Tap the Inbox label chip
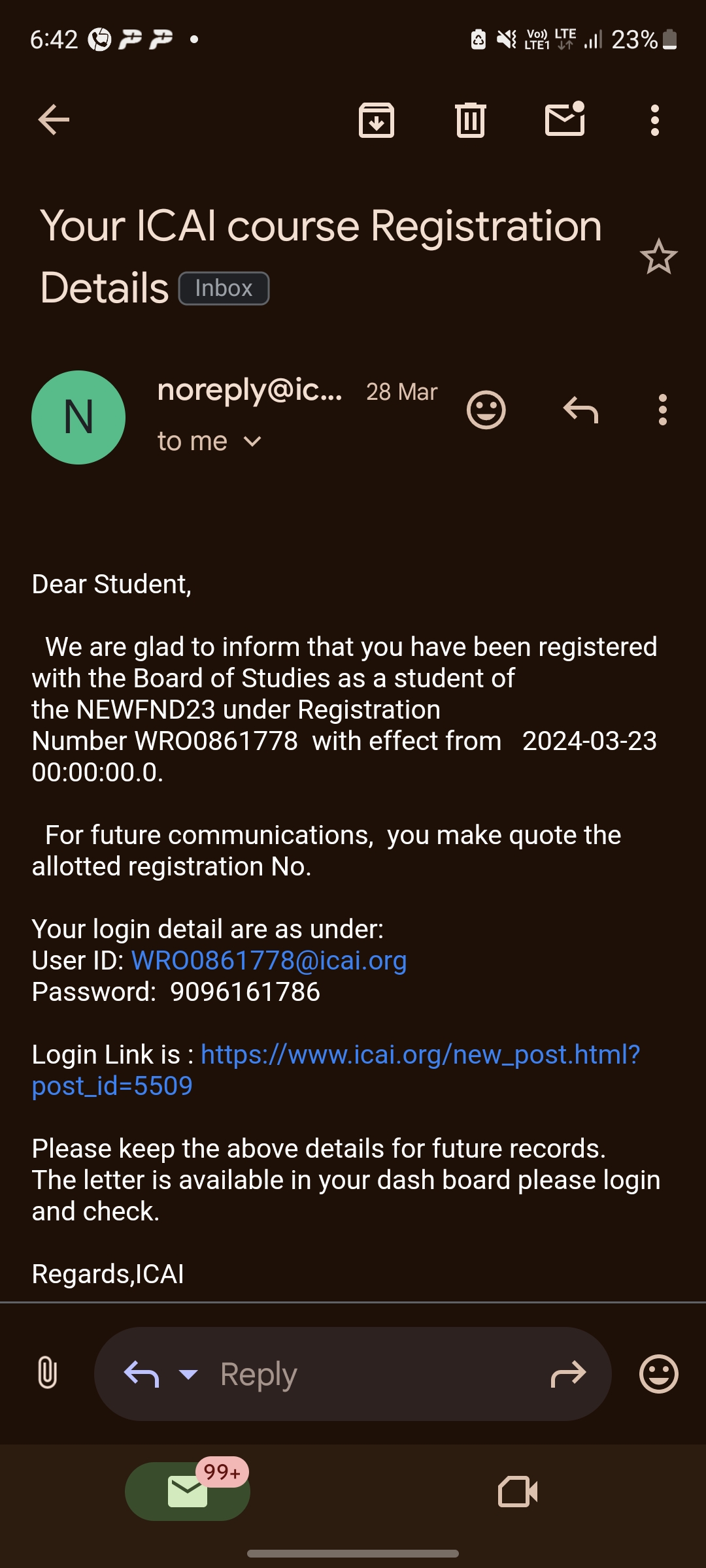706x1568 pixels. (x=224, y=288)
